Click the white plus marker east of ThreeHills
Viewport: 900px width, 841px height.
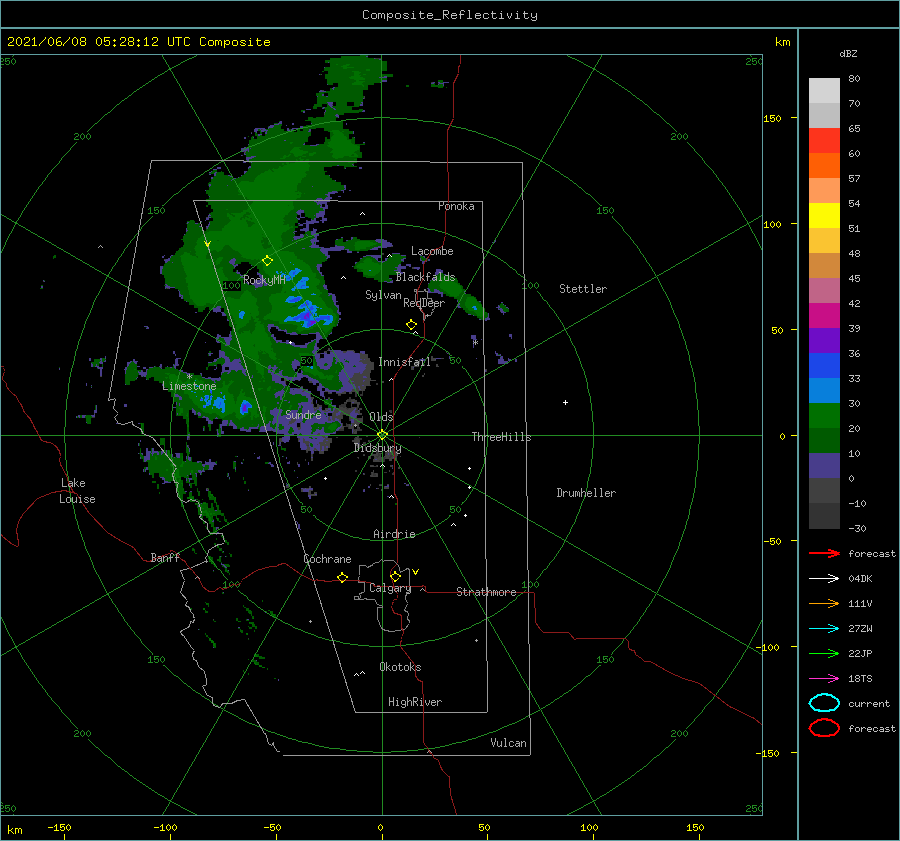click(565, 402)
